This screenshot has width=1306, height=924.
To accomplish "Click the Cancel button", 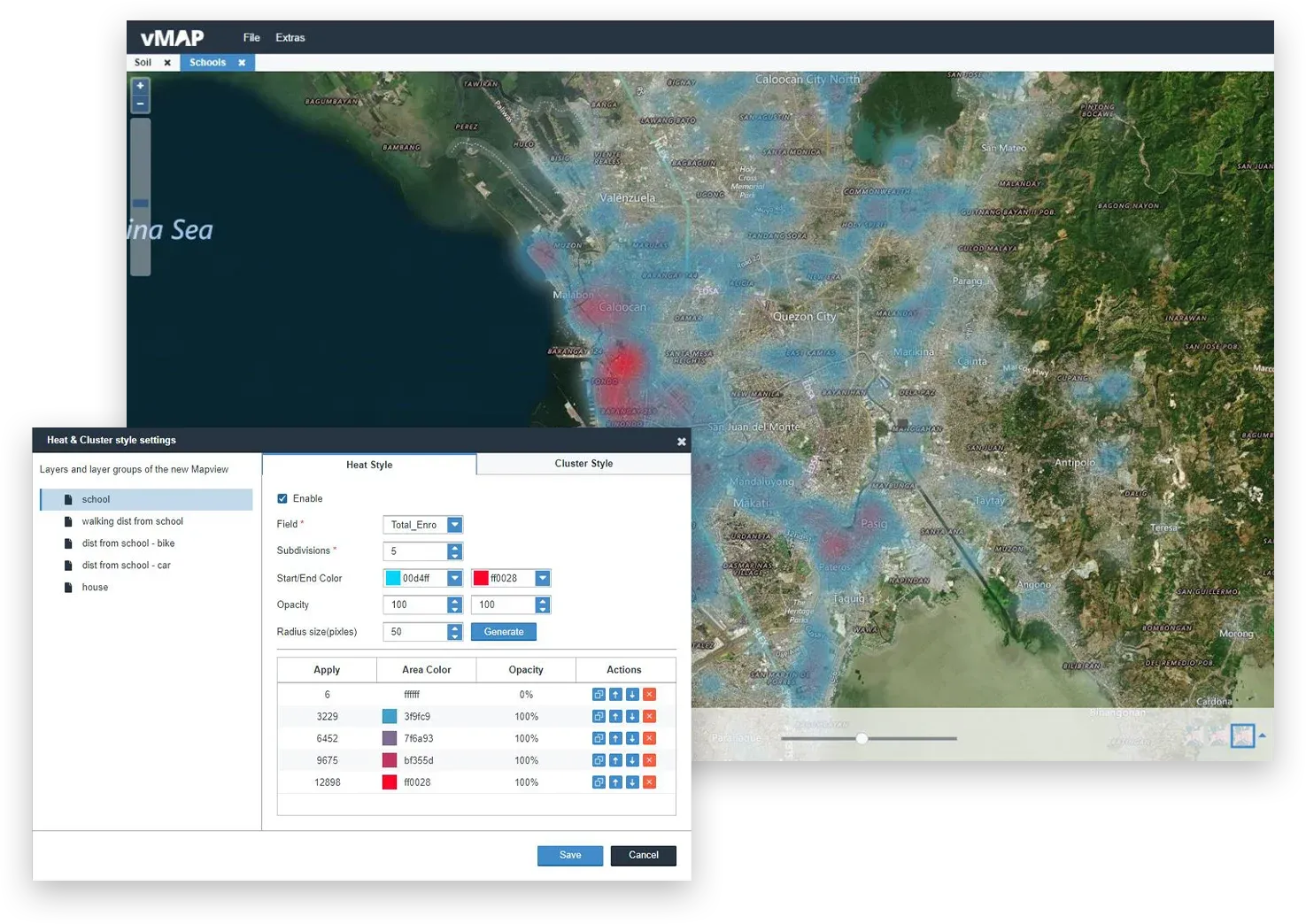I will [644, 855].
